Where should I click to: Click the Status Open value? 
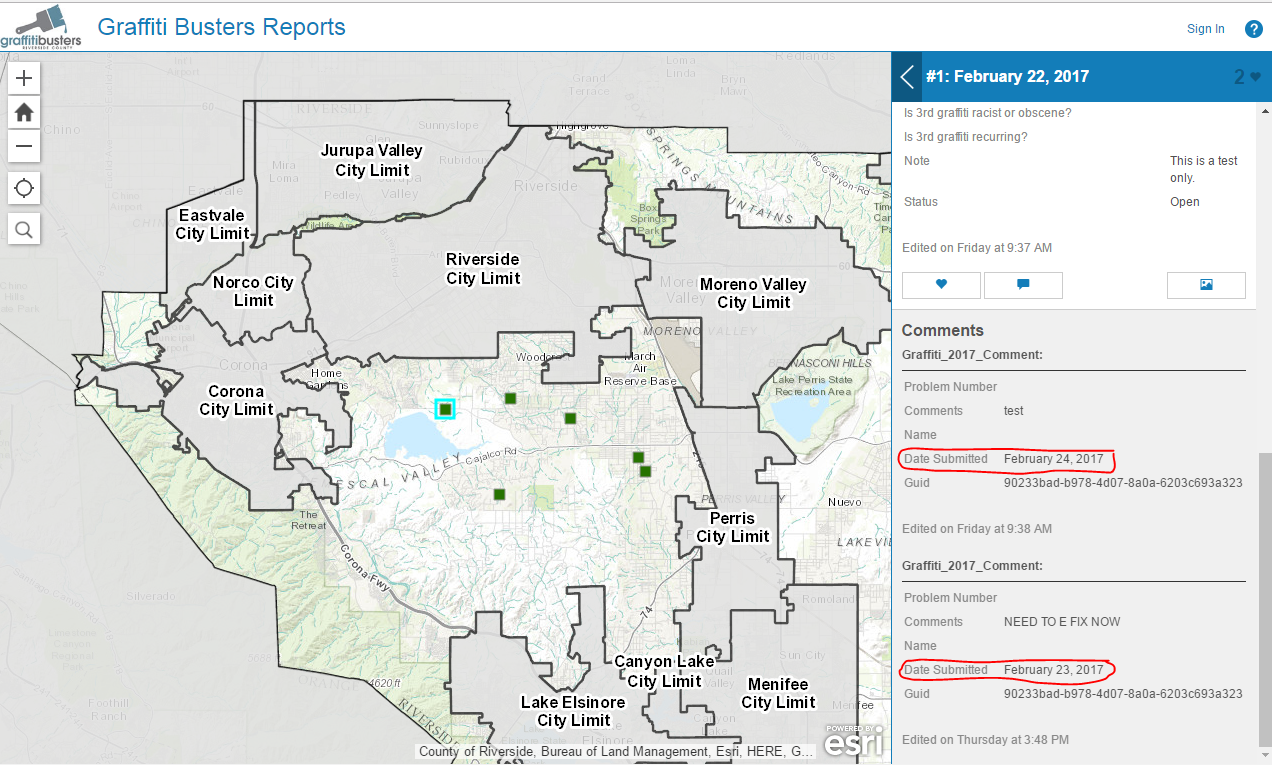(1185, 202)
